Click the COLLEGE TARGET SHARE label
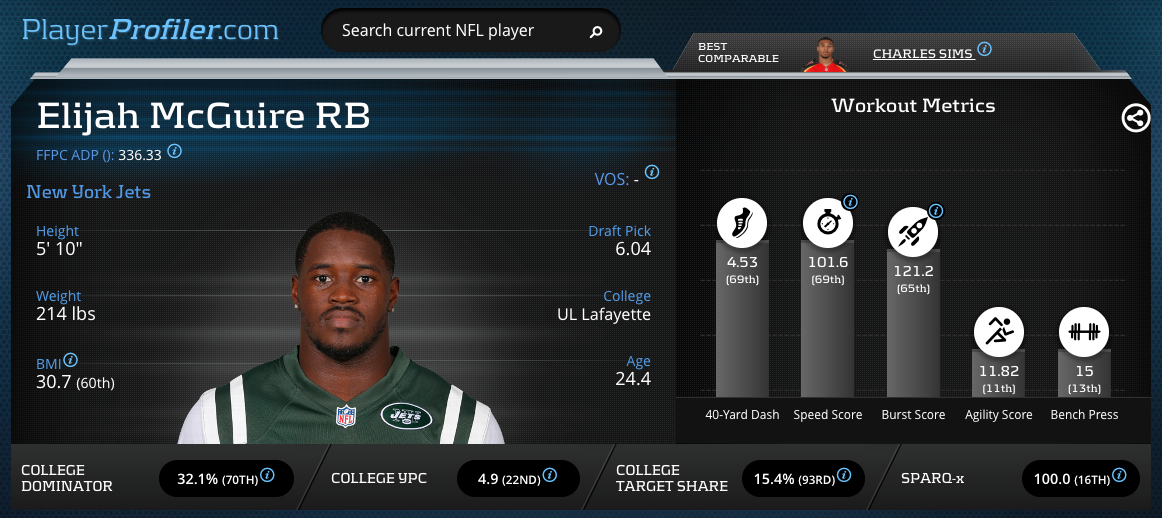 pyautogui.click(x=671, y=479)
